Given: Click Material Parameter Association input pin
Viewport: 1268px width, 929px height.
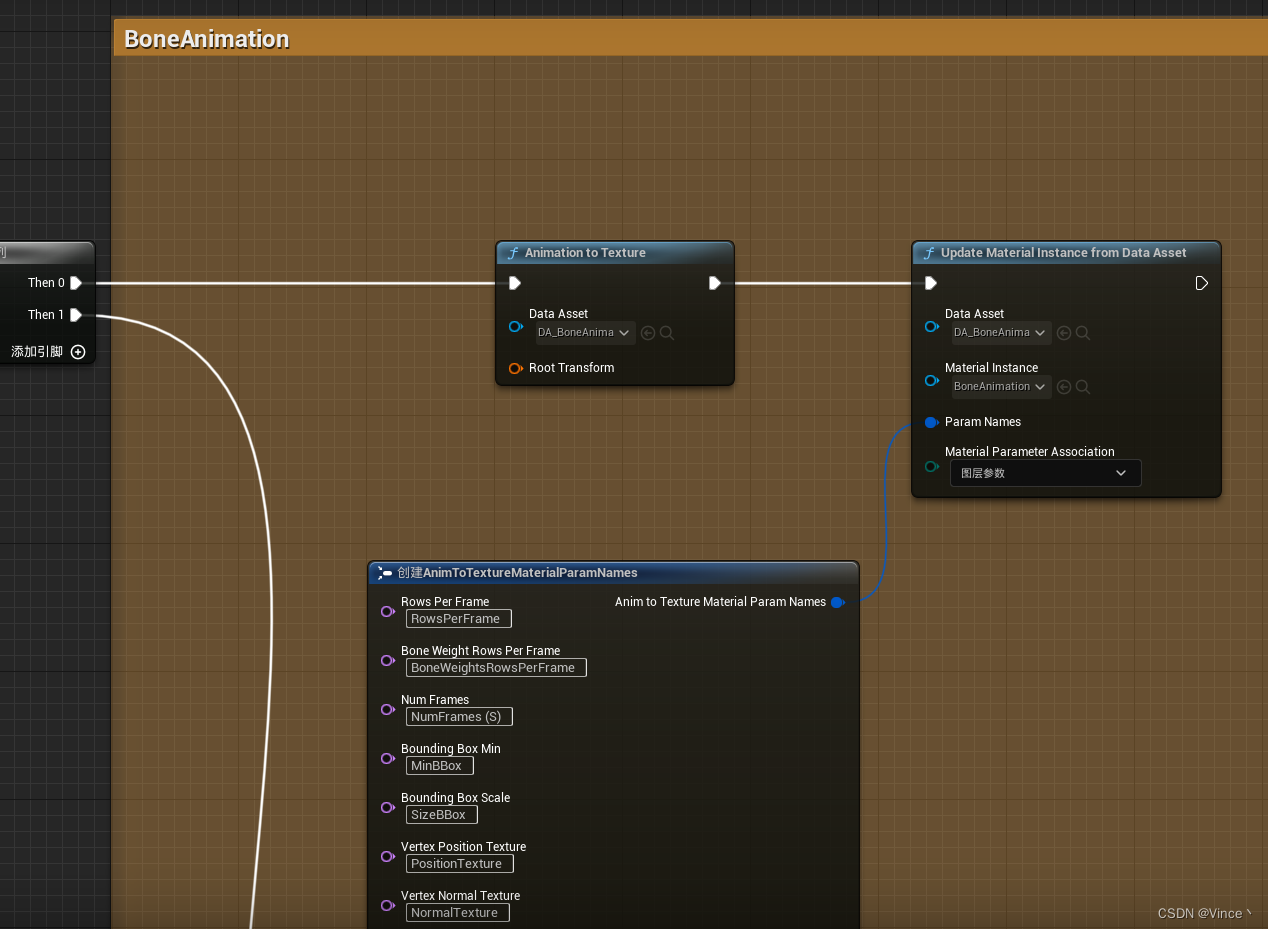Looking at the screenshot, I should [932, 466].
